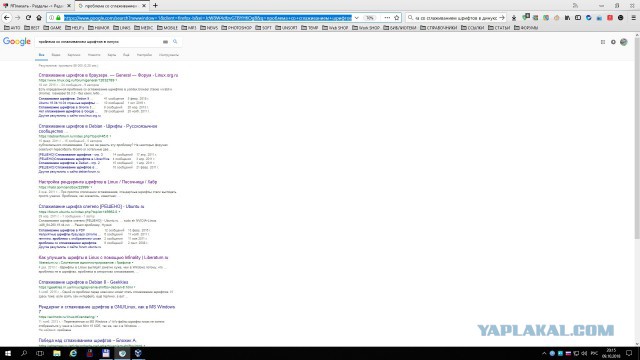Open the LINKS bookmarks folder
The width and height of the screenshot is (640, 360).
pyautogui.click(x=122, y=28)
